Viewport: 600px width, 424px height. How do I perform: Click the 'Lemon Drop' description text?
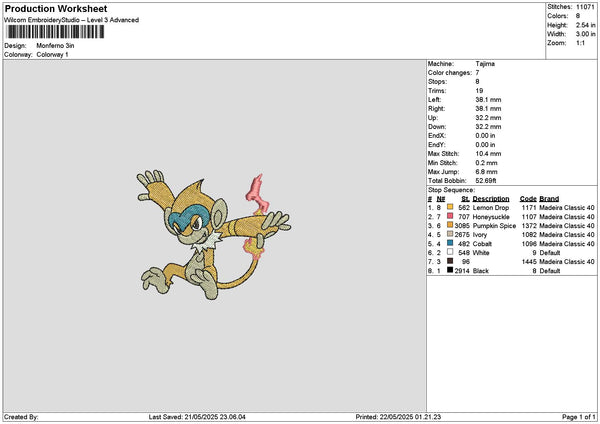click(491, 207)
